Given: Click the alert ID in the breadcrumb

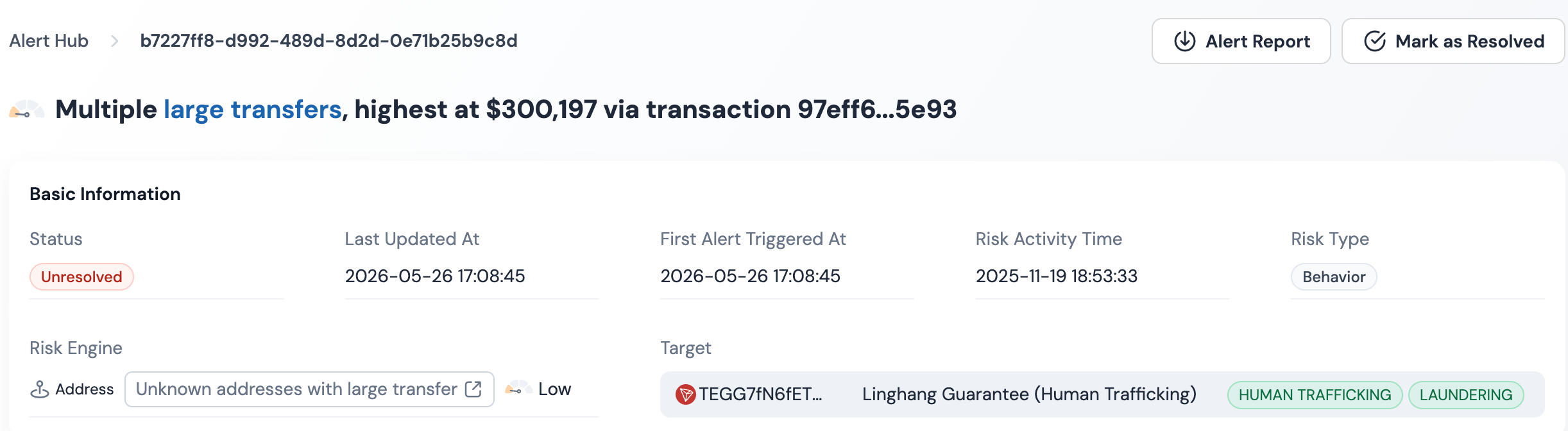Looking at the screenshot, I should (328, 41).
